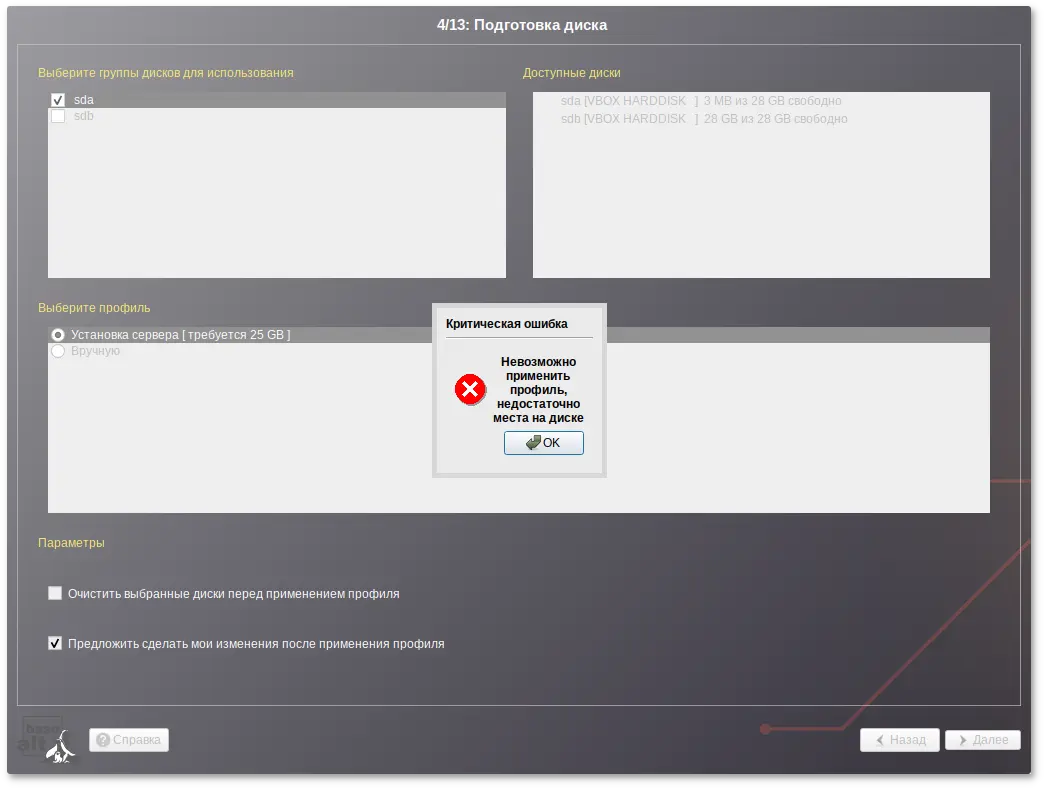1044x788 pixels.
Task: Click the question mark help icon
Action: 103,739
